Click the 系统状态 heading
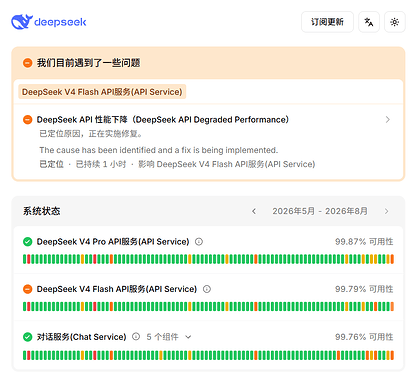This screenshot has height=375, width=411. click(41, 211)
